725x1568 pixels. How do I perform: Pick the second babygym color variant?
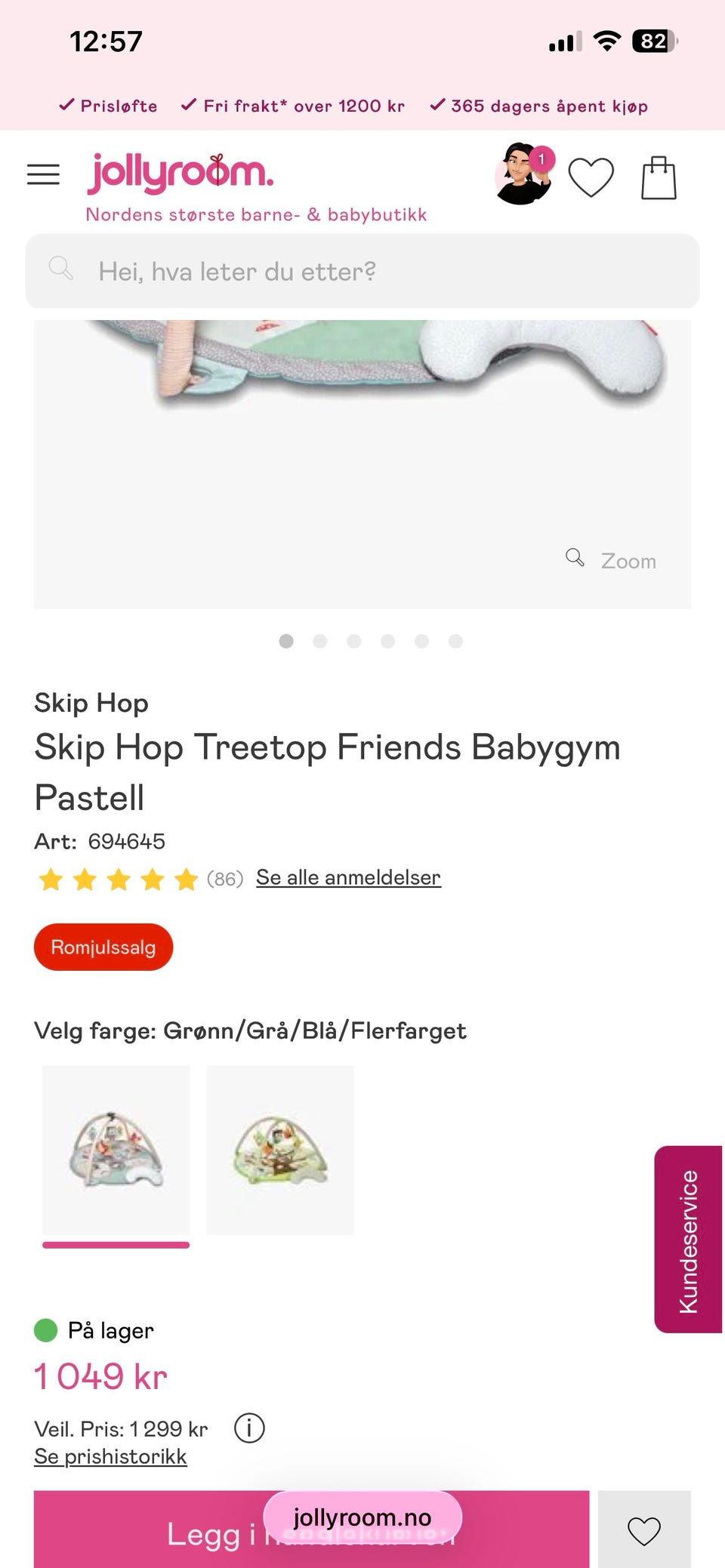click(x=280, y=1150)
